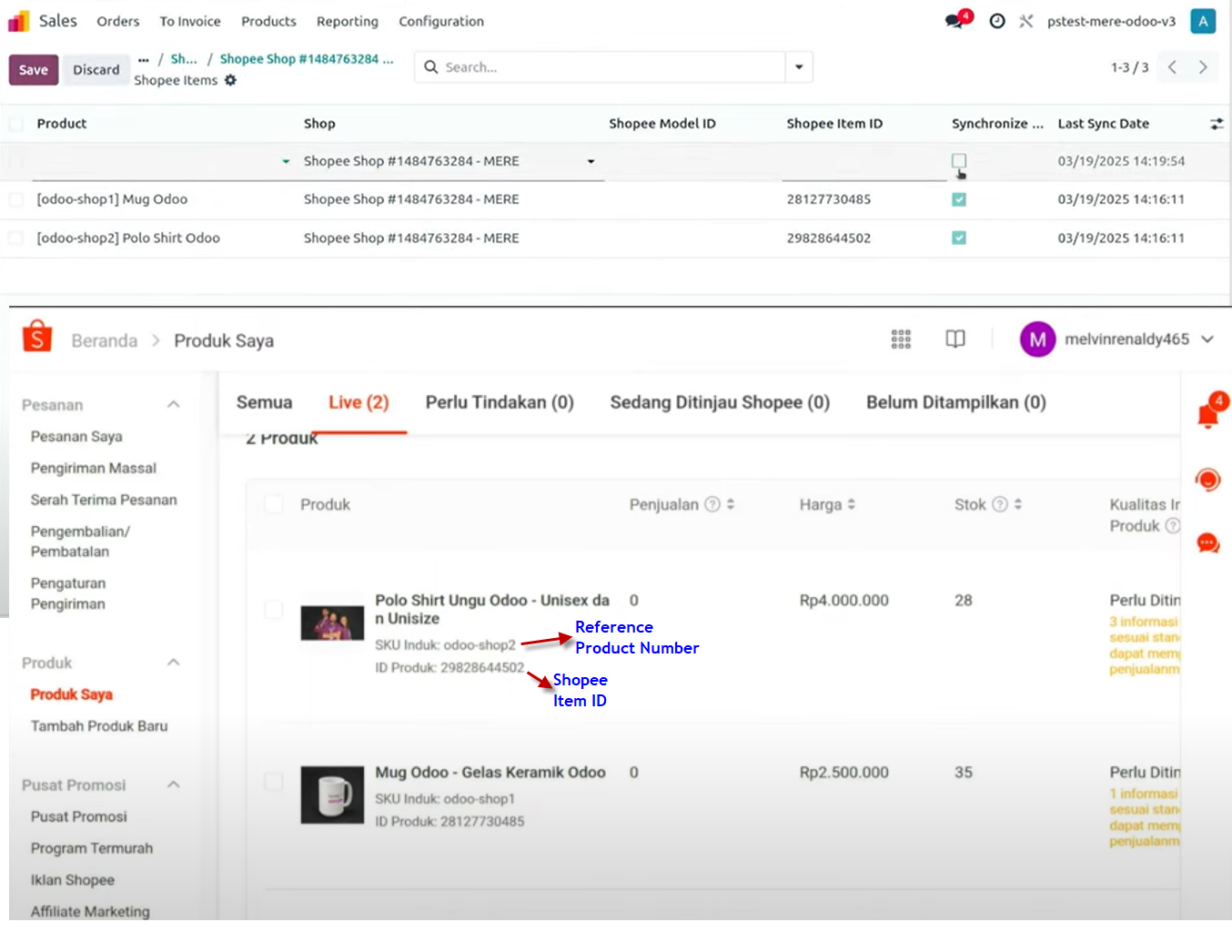Image resolution: width=1232 pixels, height=952 pixels.
Task: Click the Discard button
Action: click(x=96, y=70)
